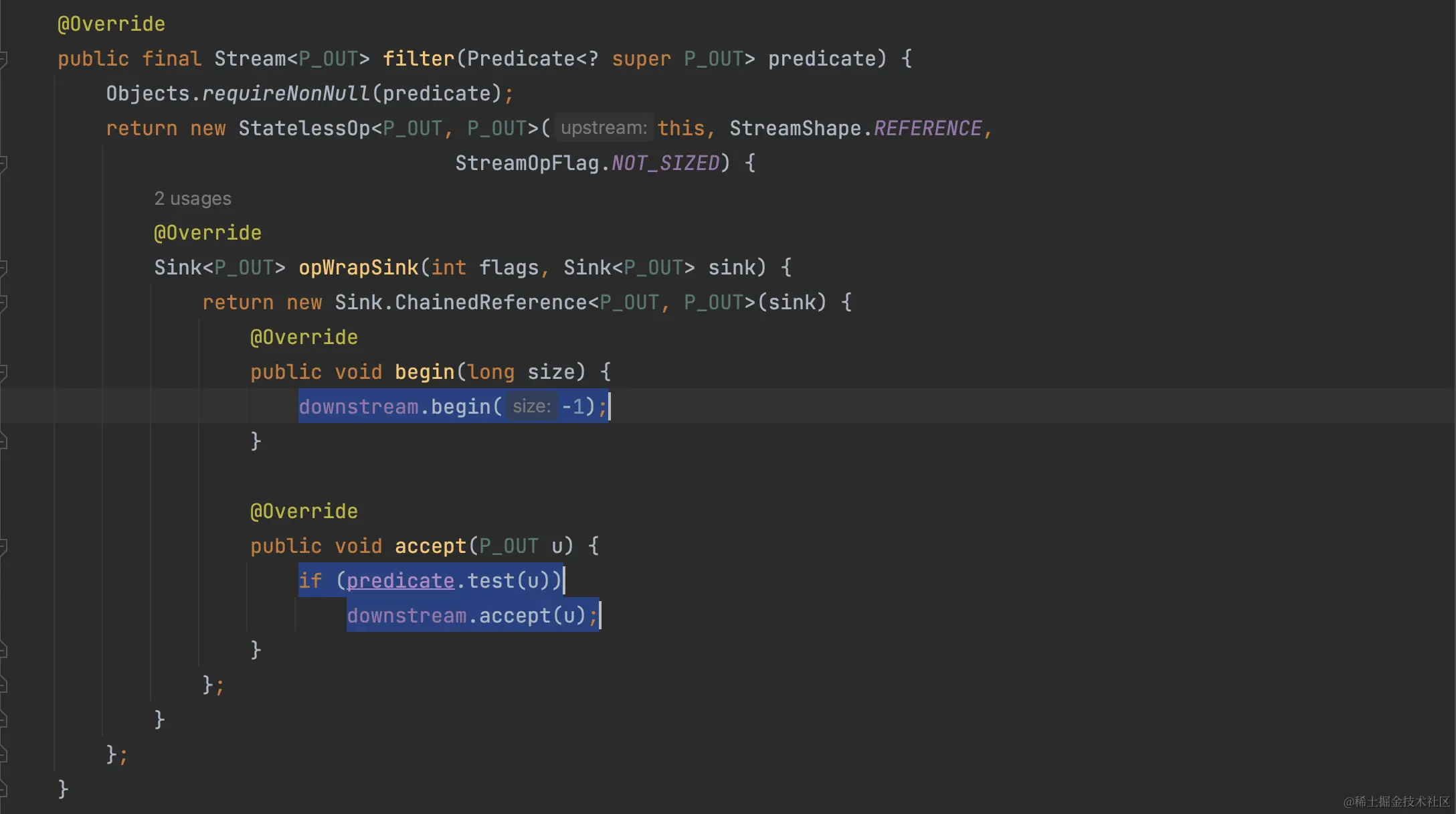Collapse the StatelessOp anonymous class fold marker
This screenshot has width=1456, height=814.
[x=3, y=164]
